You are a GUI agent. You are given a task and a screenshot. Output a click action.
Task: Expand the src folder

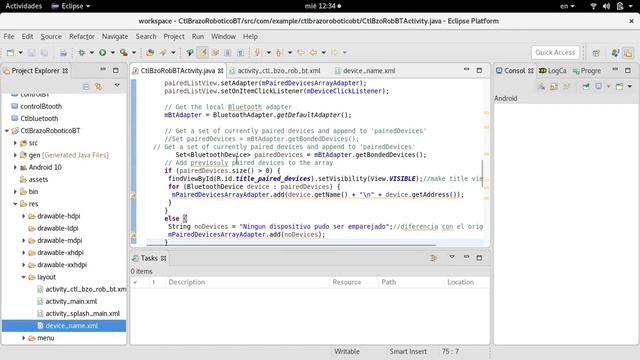click(x=15, y=143)
